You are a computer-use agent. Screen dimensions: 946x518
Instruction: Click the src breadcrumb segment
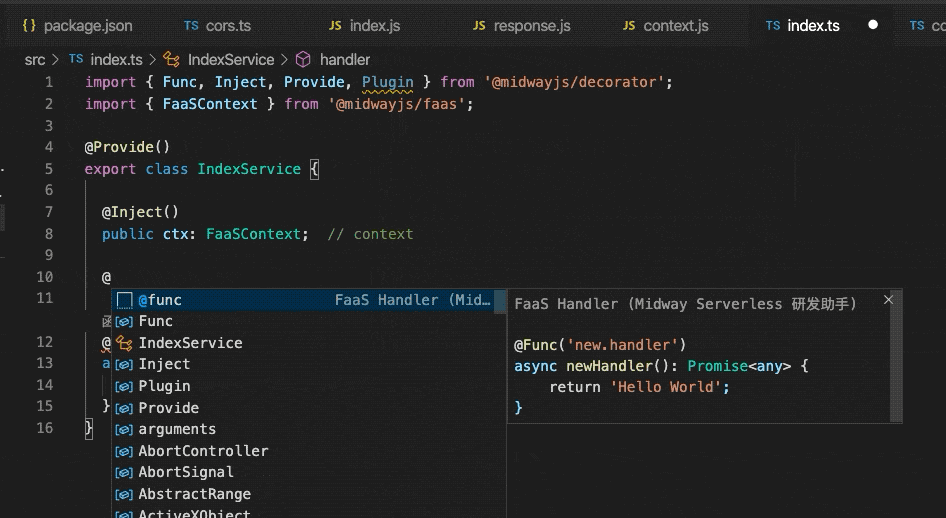pyautogui.click(x=34, y=60)
